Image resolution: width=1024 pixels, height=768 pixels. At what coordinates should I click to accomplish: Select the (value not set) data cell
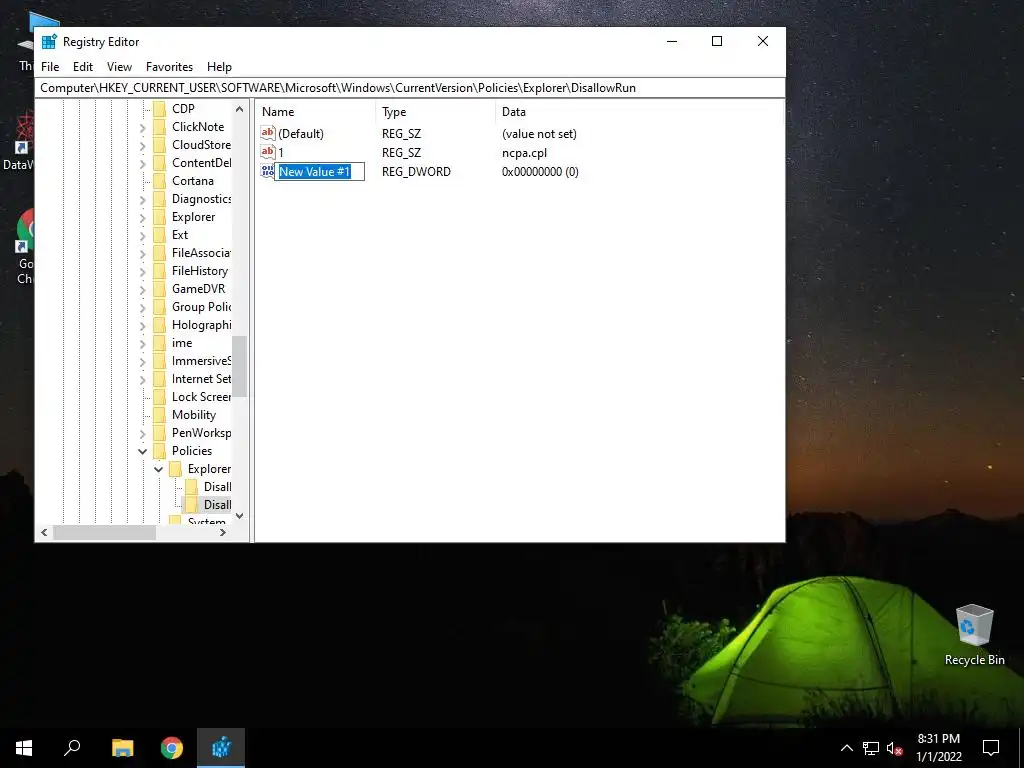coord(539,134)
